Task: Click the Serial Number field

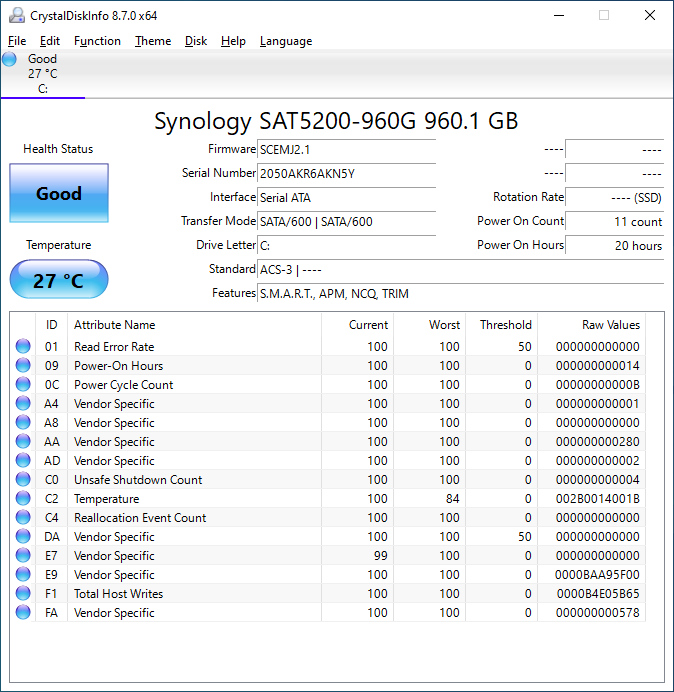Action: (x=346, y=174)
